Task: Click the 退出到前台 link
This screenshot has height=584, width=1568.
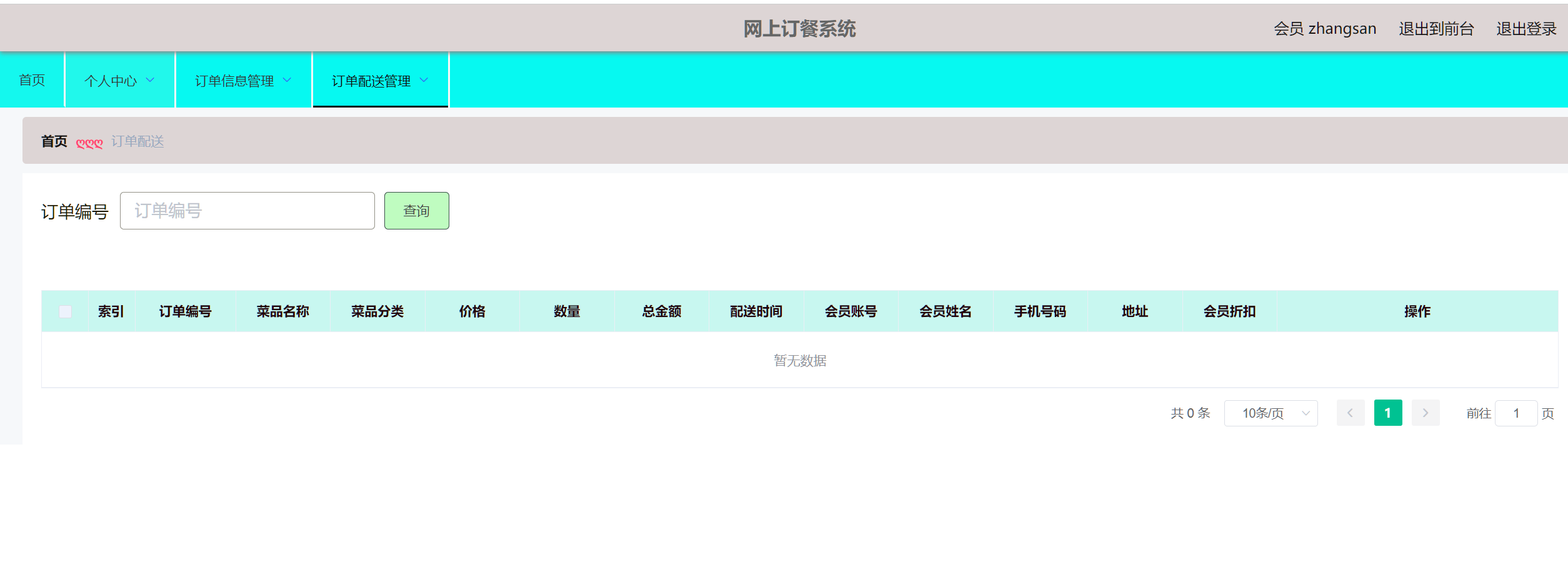Action: [1436, 29]
